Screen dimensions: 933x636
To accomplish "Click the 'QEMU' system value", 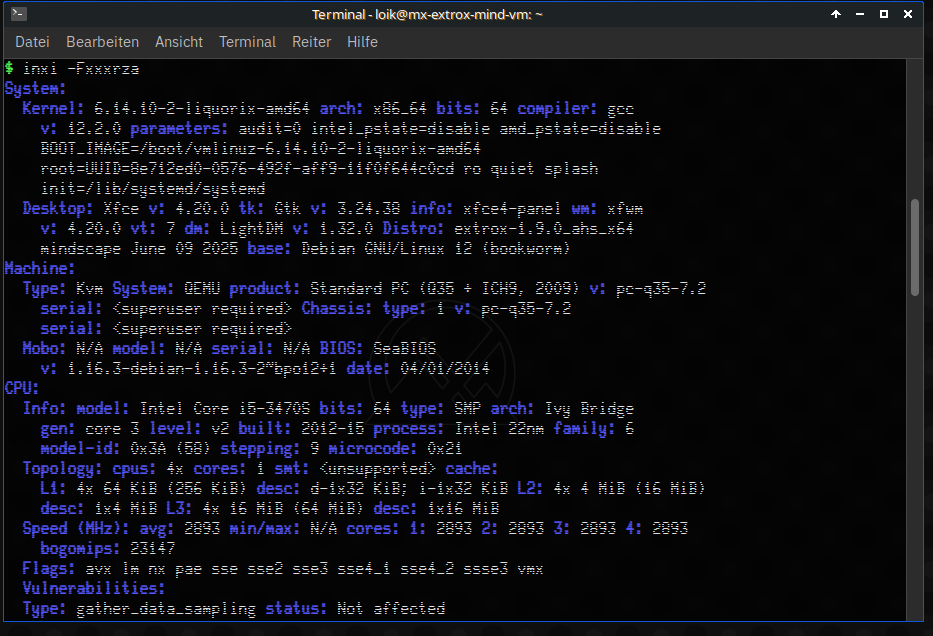I will pos(202,289).
